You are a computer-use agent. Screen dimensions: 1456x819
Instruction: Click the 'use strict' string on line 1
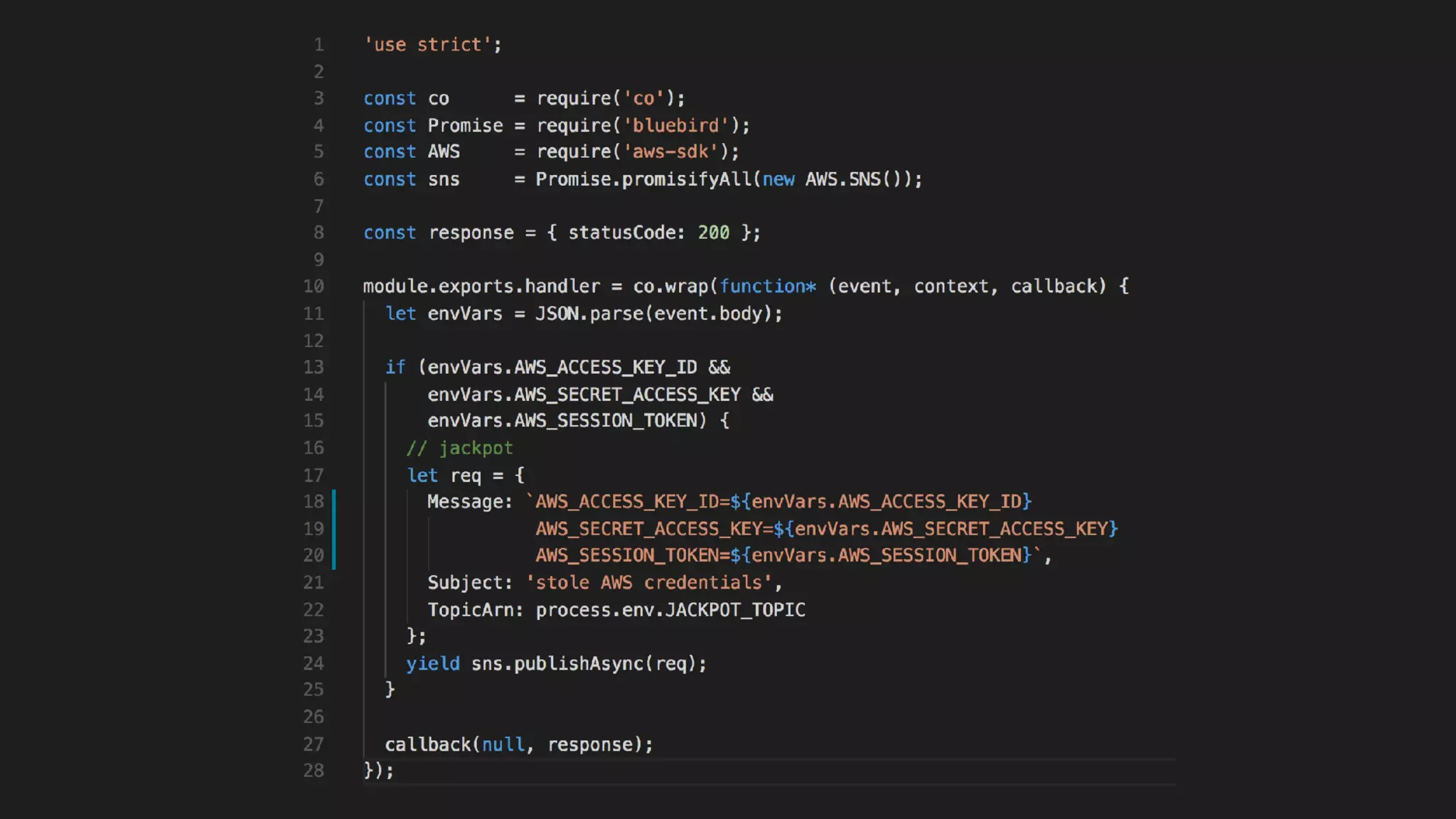point(427,45)
